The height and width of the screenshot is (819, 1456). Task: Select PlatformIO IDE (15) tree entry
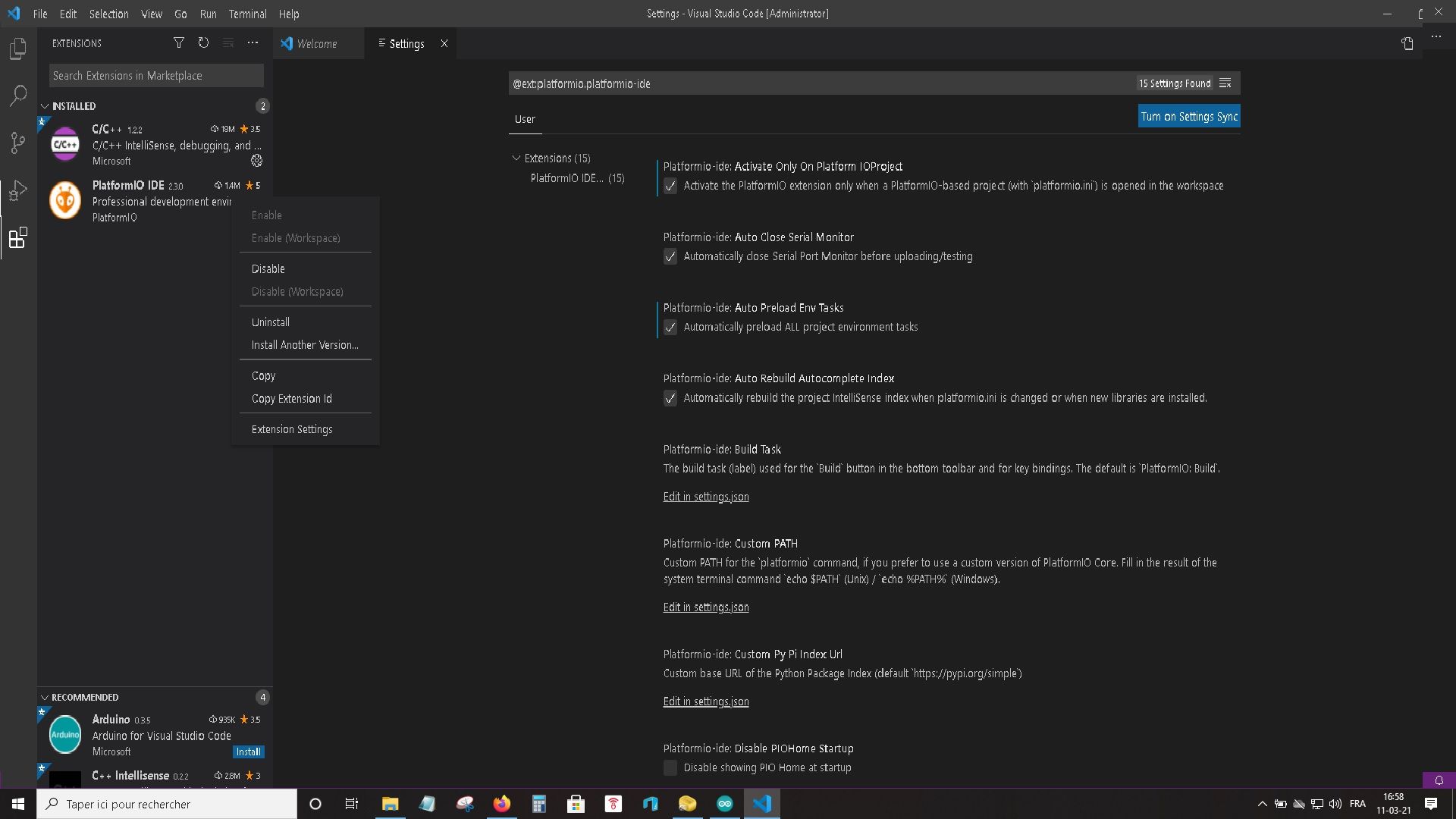(x=577, y=178)
